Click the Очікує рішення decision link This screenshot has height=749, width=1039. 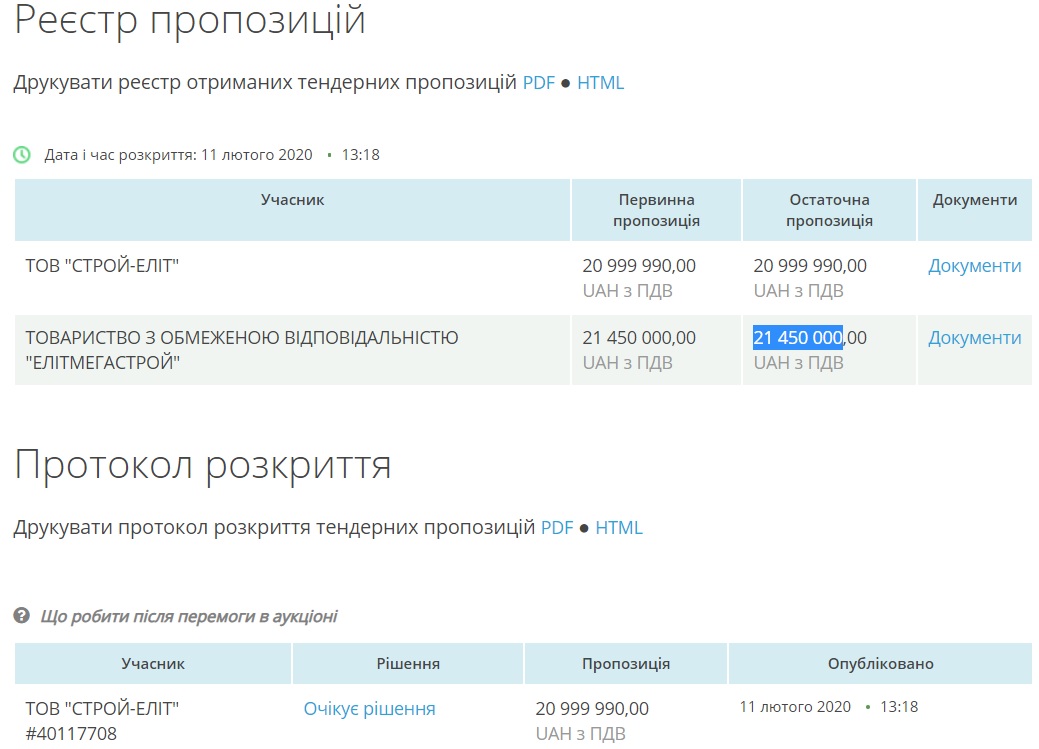point(369,709)
